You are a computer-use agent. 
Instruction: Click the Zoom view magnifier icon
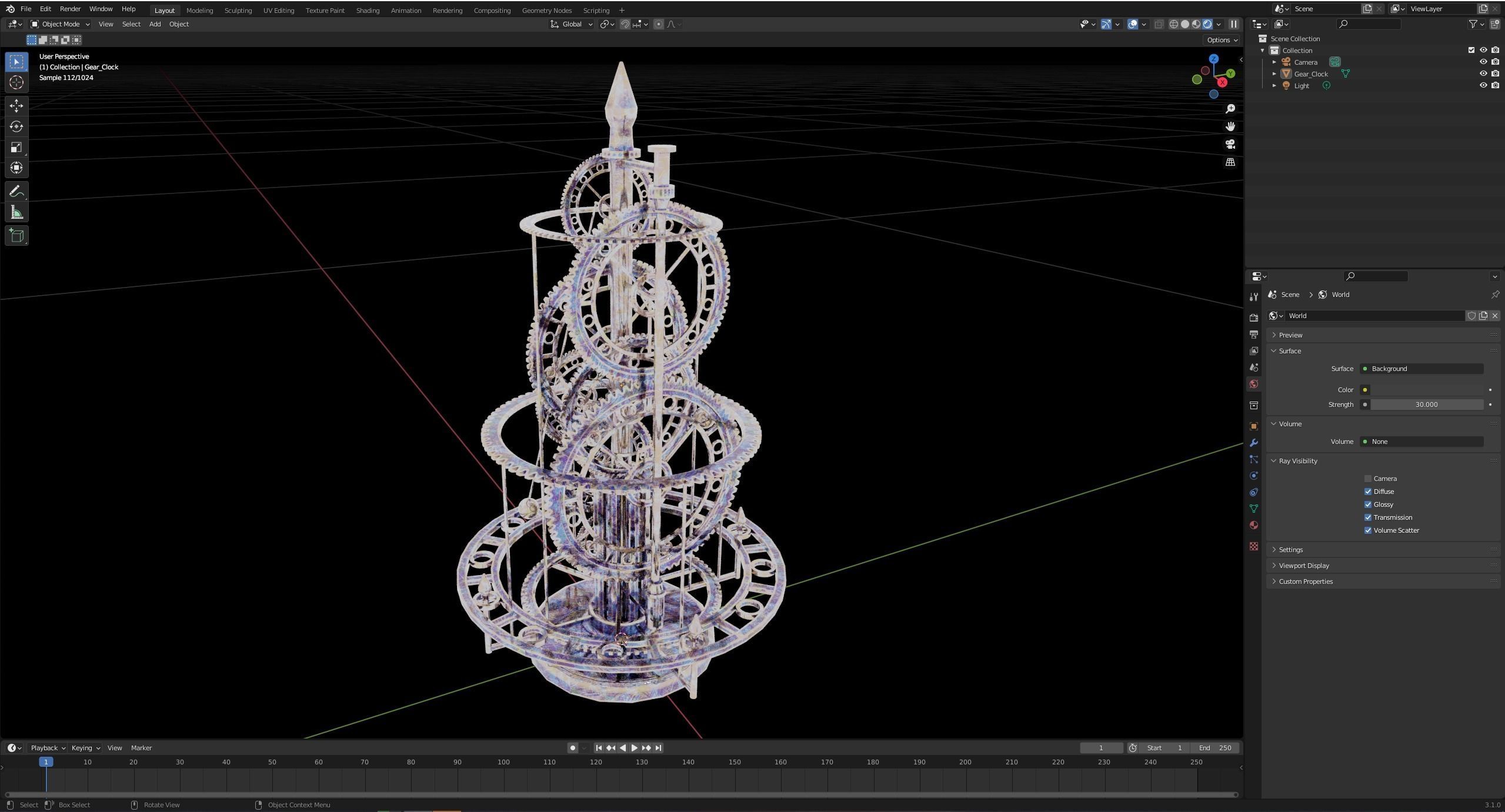[1230, 109]
